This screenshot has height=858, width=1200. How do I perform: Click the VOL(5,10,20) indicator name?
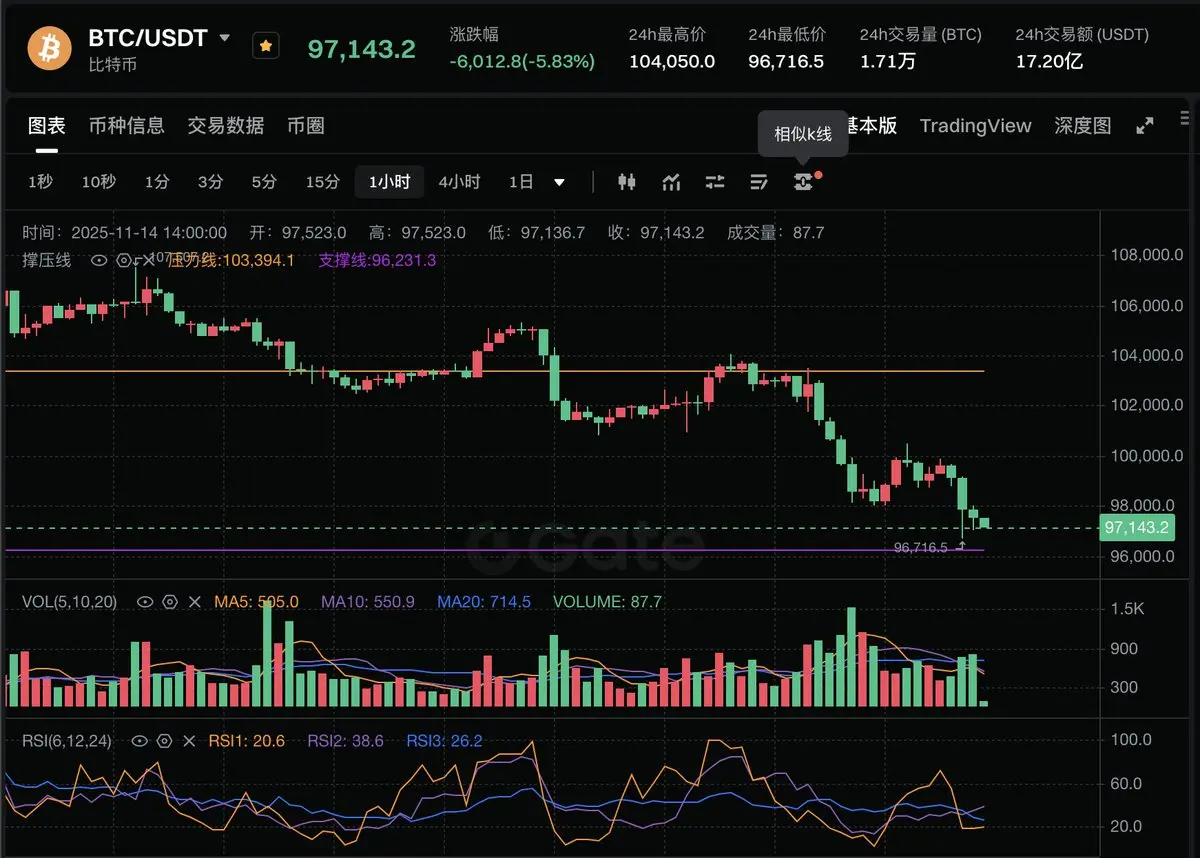[x=70, y=602]
